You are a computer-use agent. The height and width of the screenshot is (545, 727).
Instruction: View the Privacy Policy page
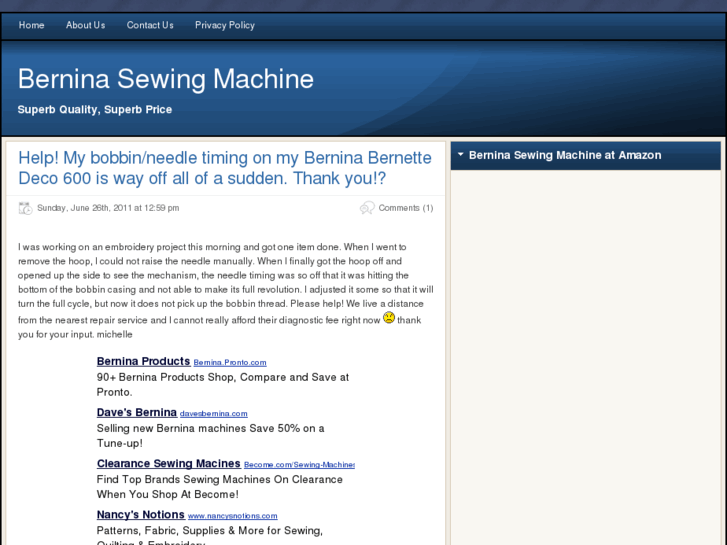(x=225, y=26)
